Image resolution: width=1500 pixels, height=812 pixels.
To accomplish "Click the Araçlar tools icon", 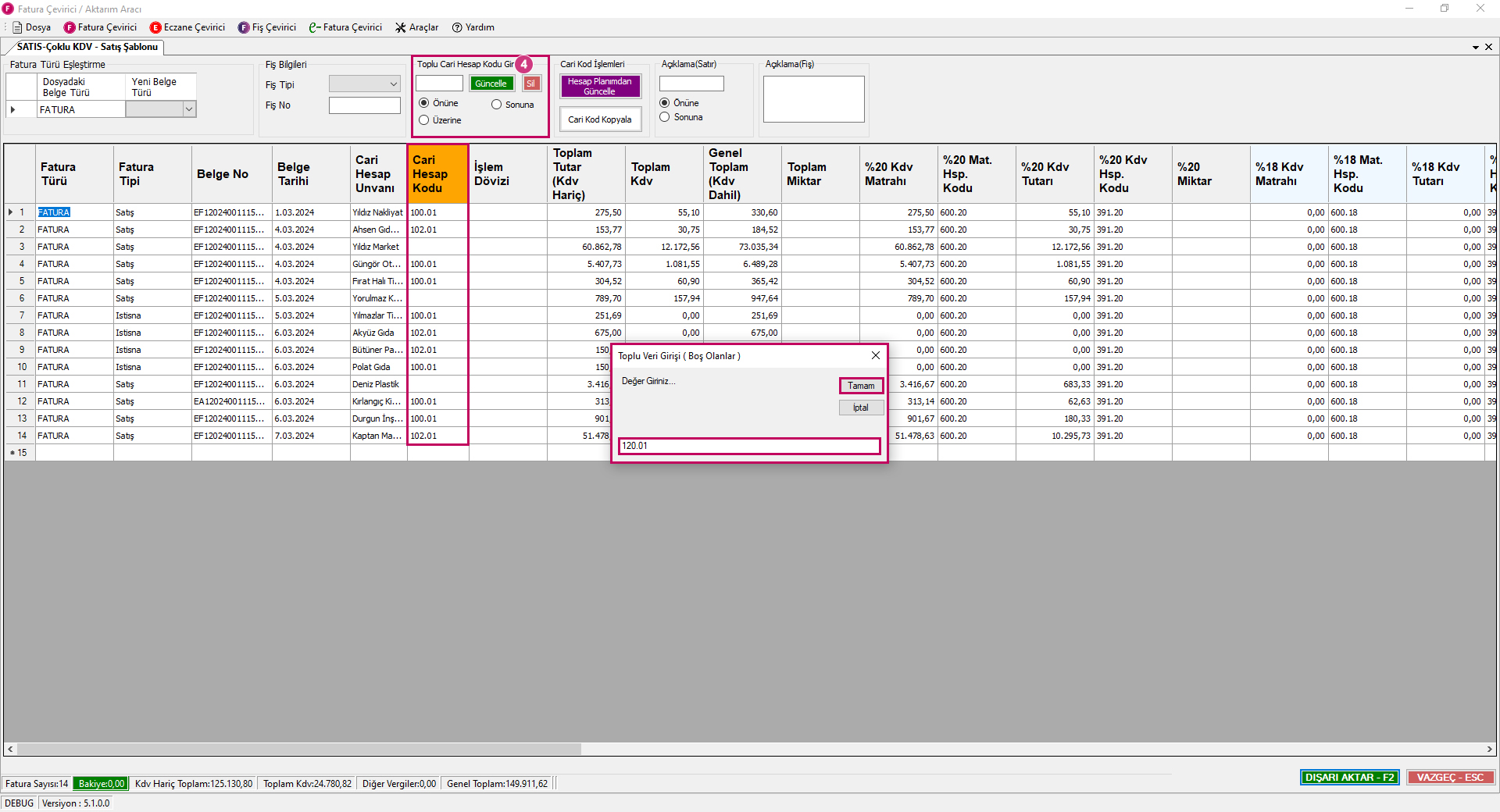I will tap(401, 27).
